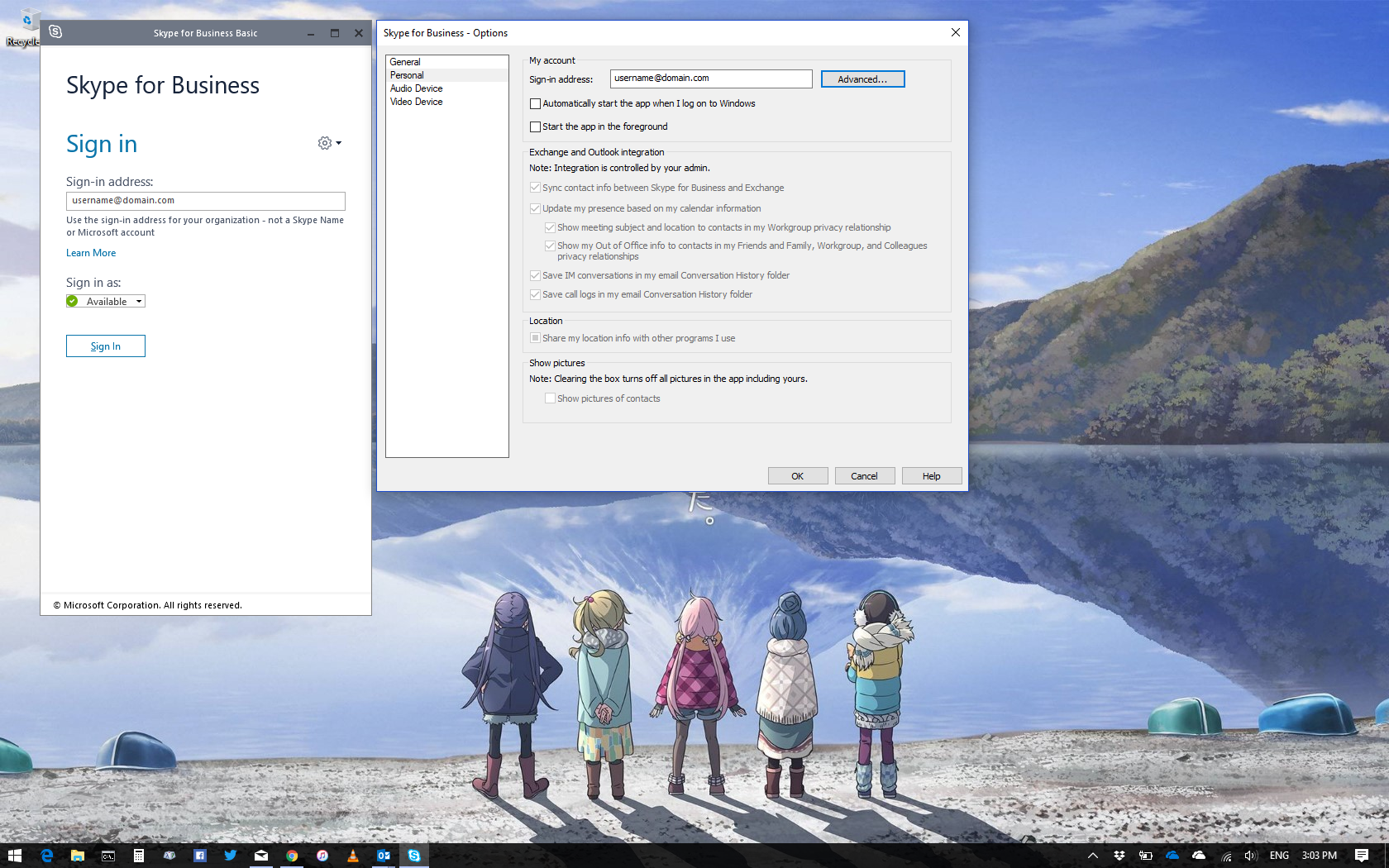
Task: Click the Skype logo in the title bar
Action: 55,32
